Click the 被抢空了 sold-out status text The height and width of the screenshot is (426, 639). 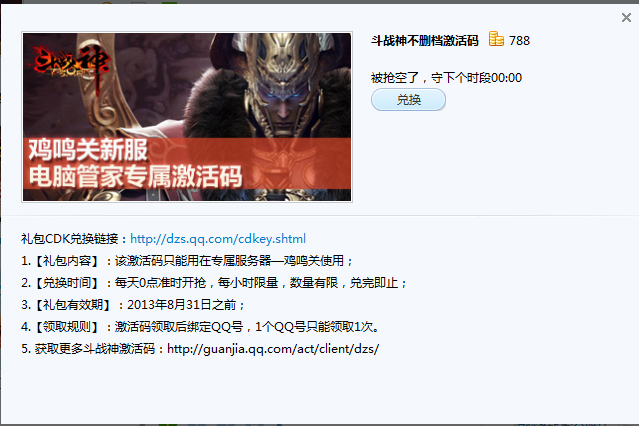(395, 77)
